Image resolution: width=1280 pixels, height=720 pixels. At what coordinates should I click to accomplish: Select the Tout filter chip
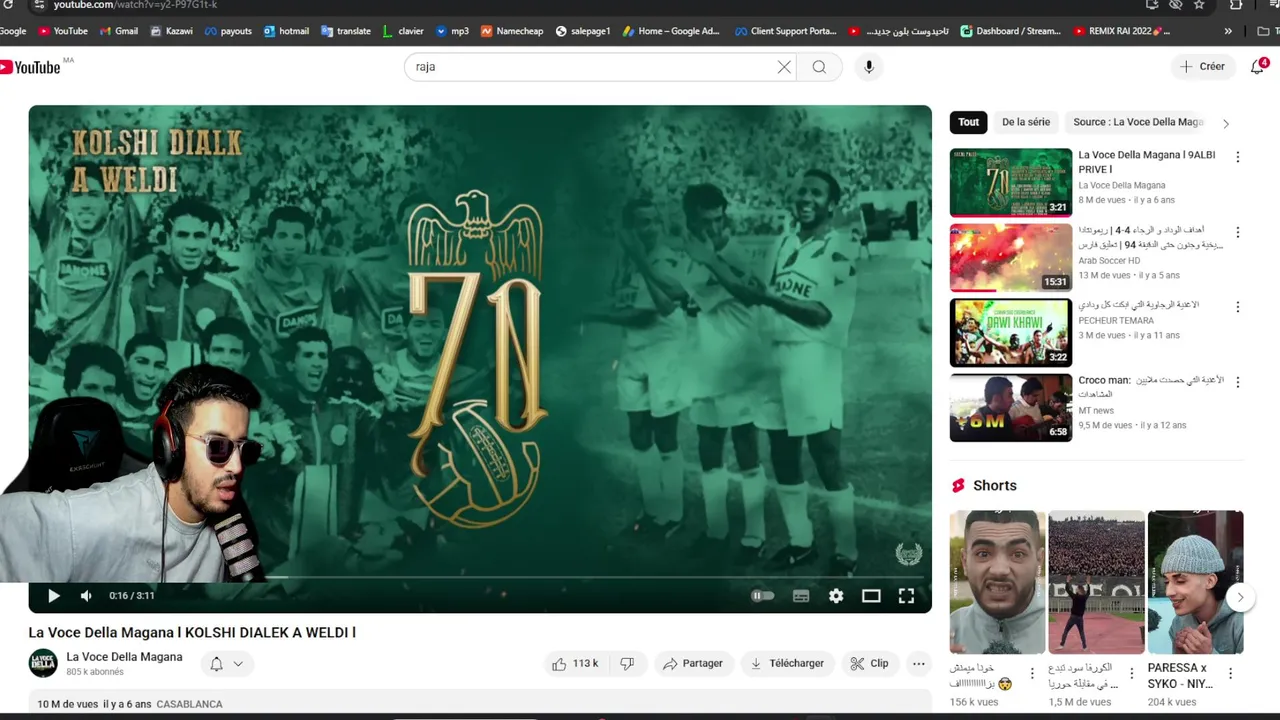click(969, 122)
